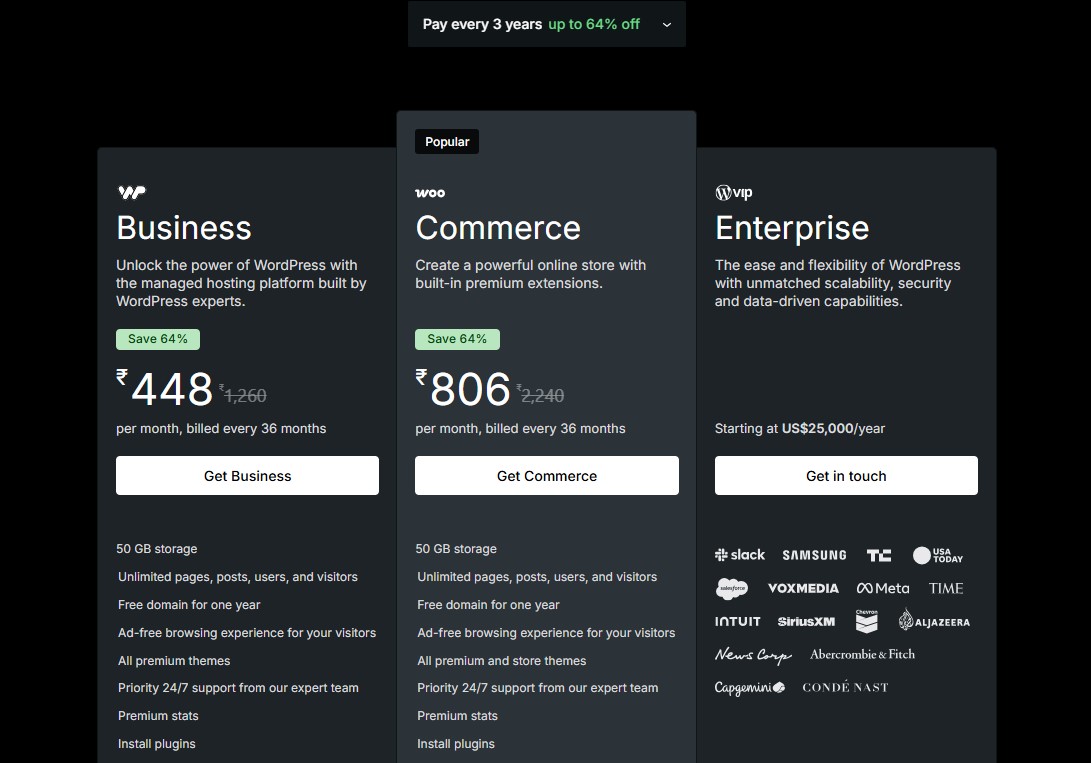Click the USA Today logo
Screen dimensions: 1091x763
click(x=937, y=554)
